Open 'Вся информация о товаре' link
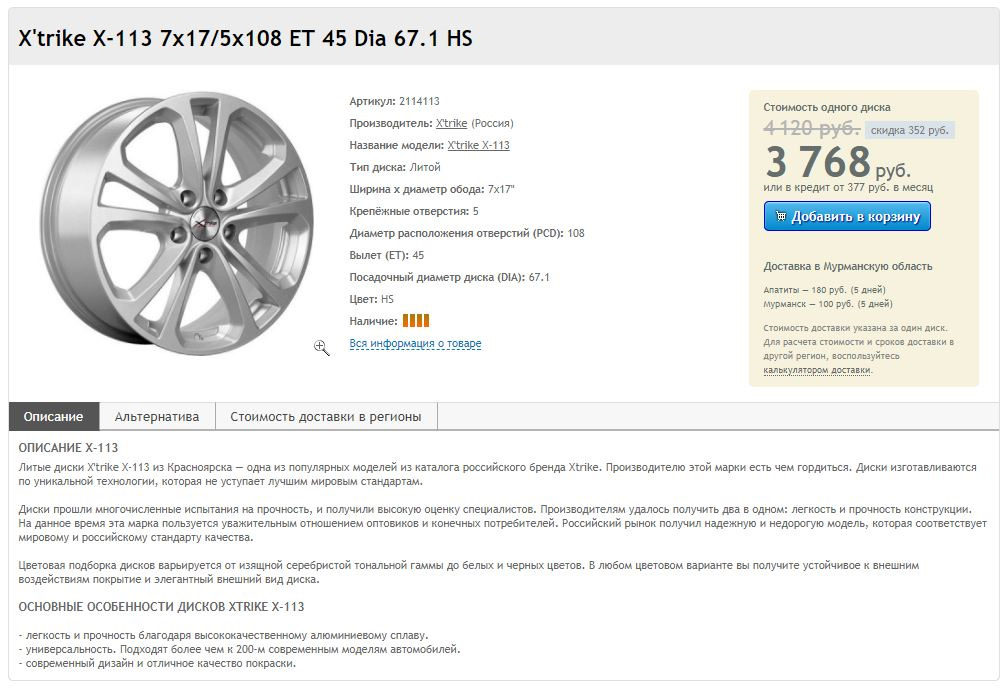The image size is (1007, 697). [x=415, y=343]
